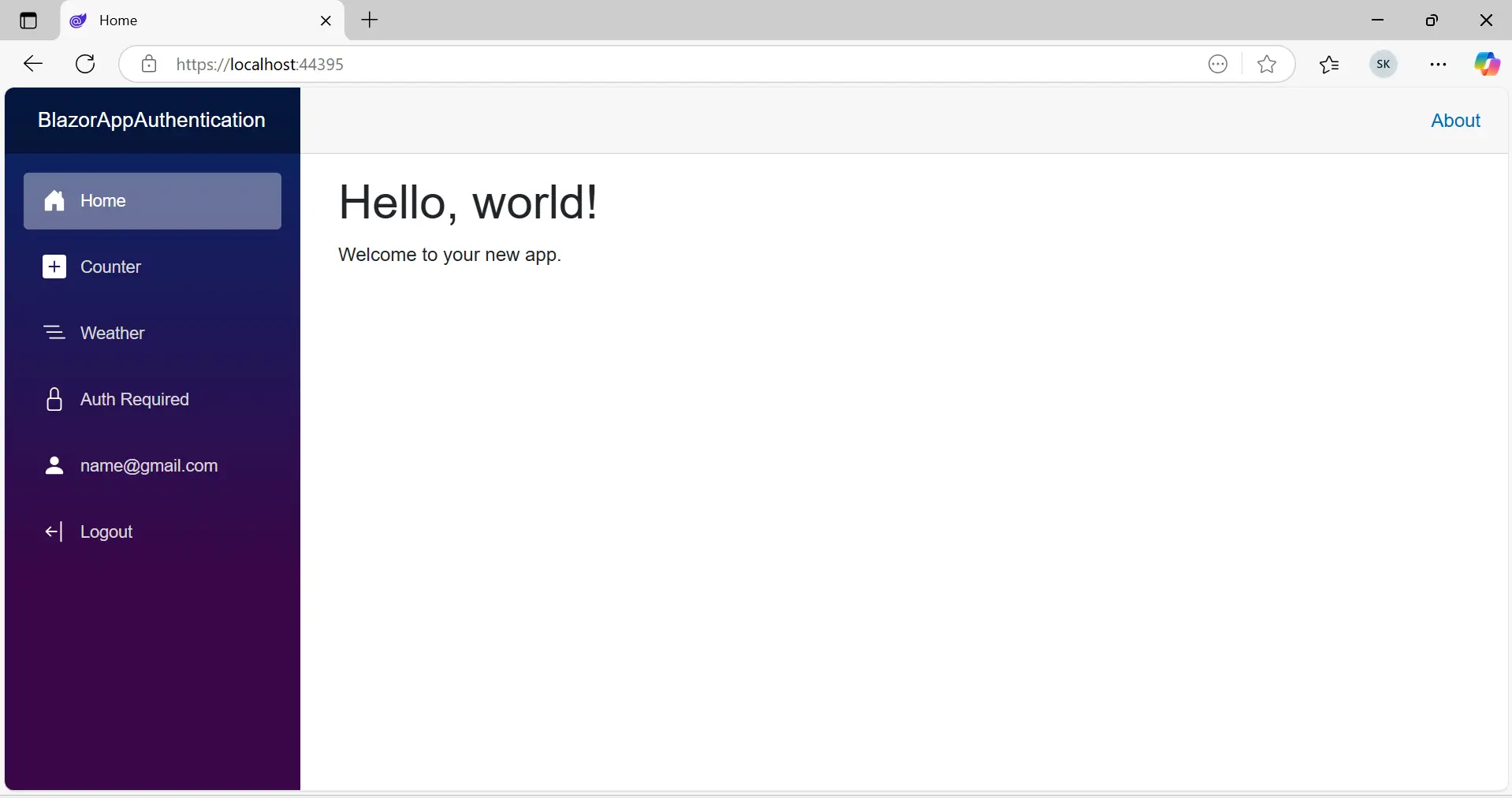
Task: Click the site security lock in address bar
Action: coord(148,64)
